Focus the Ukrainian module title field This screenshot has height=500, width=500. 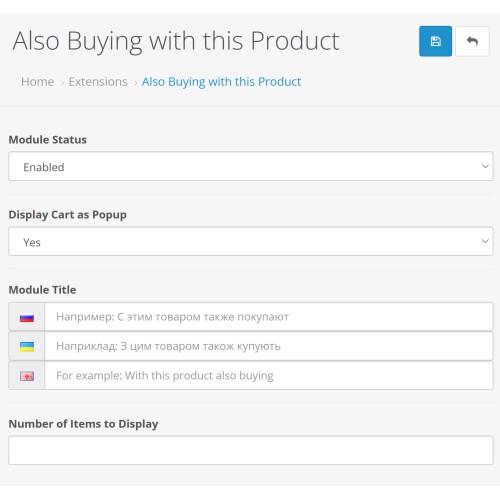click(x=269, y=346)
